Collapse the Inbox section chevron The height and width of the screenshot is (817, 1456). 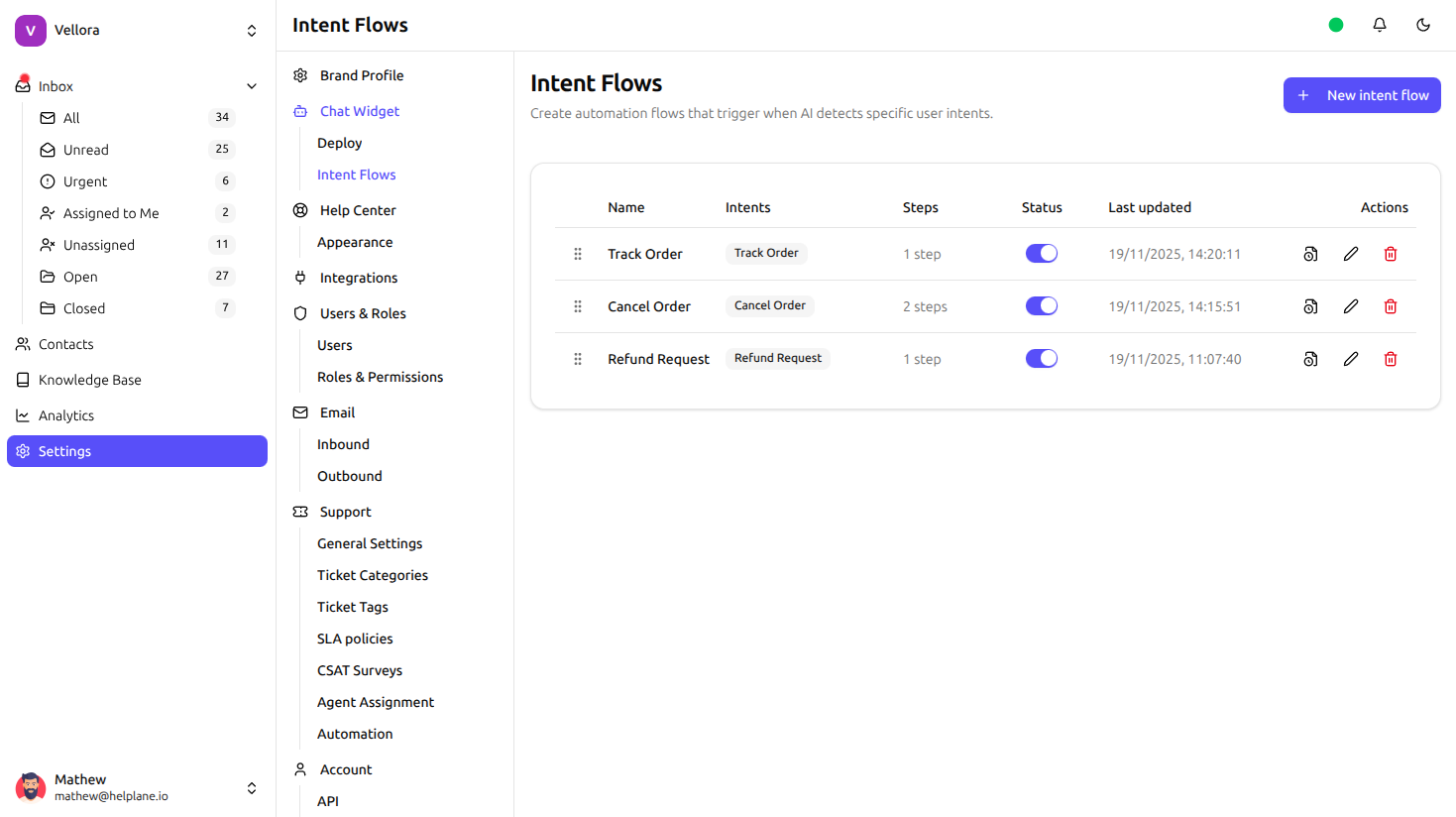click(252, 85)
